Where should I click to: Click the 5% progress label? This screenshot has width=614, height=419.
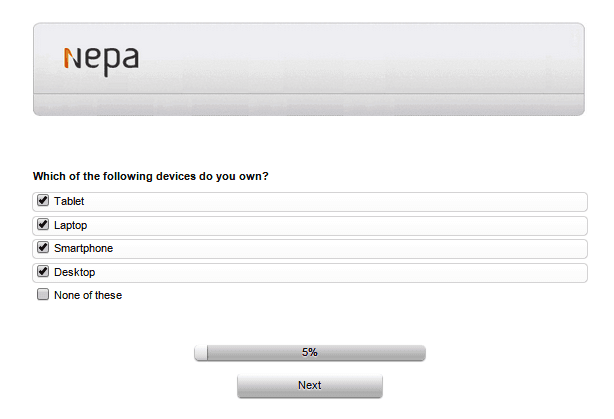coord(310,352)
